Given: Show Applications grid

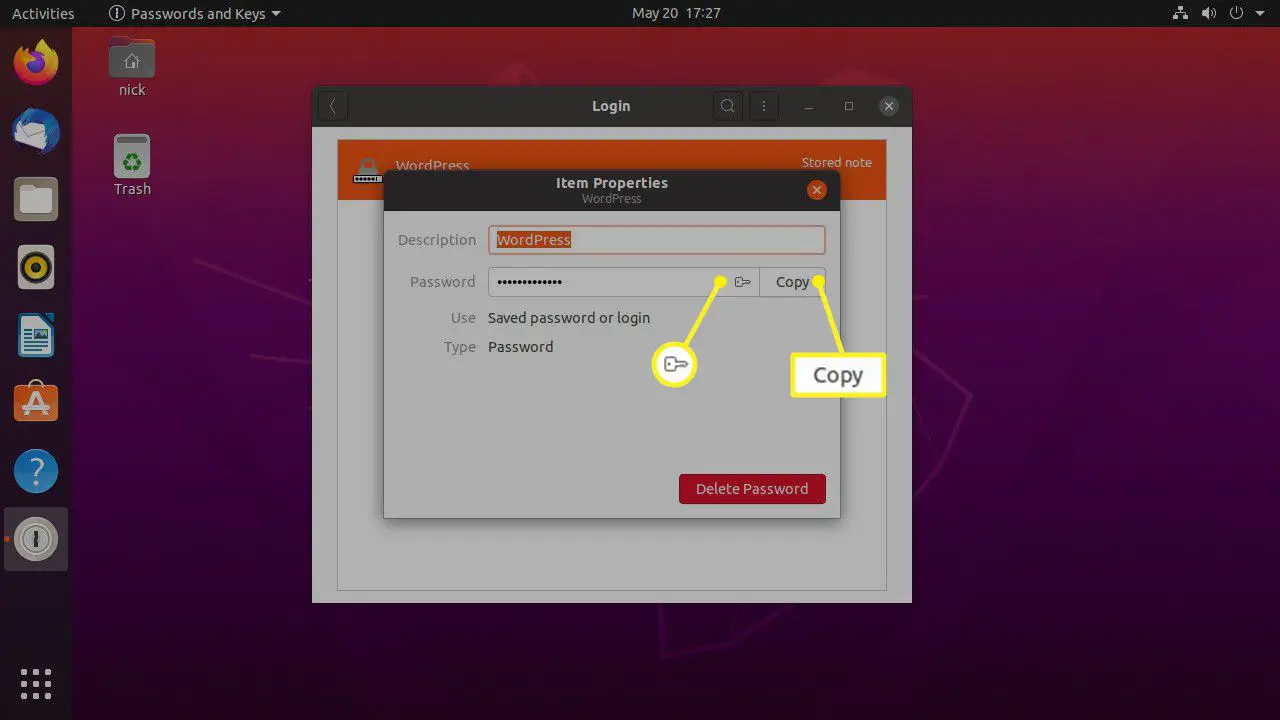Looking at the screenshot, I should click(36, 683).
